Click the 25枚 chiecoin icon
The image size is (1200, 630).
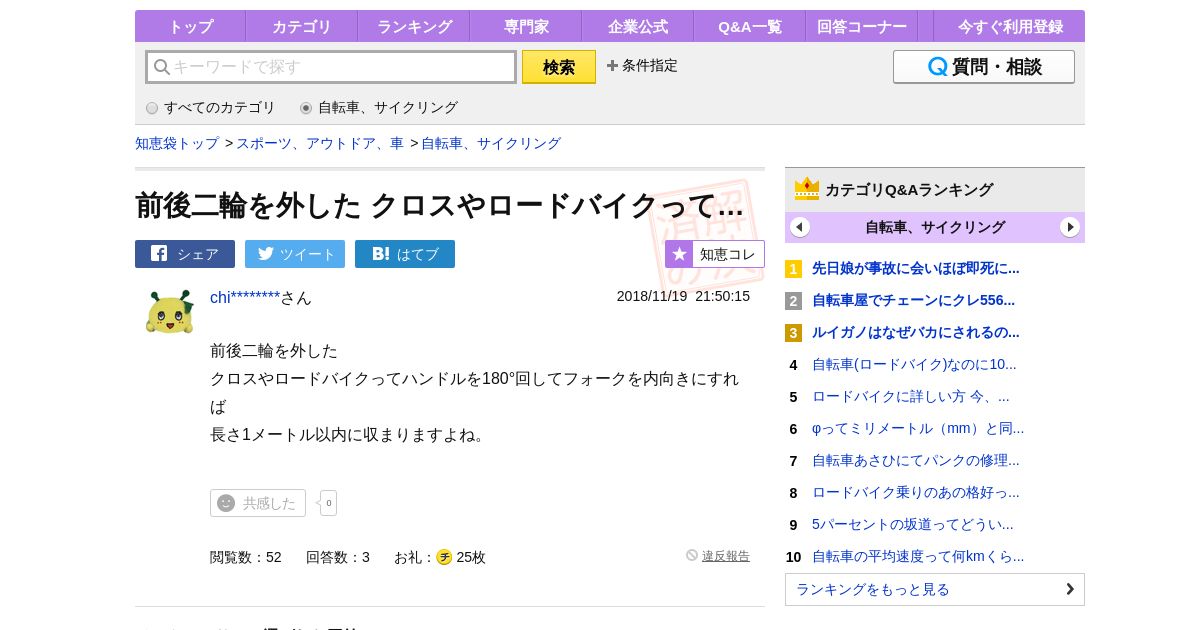pyautogui.click(x=444, y=557)
